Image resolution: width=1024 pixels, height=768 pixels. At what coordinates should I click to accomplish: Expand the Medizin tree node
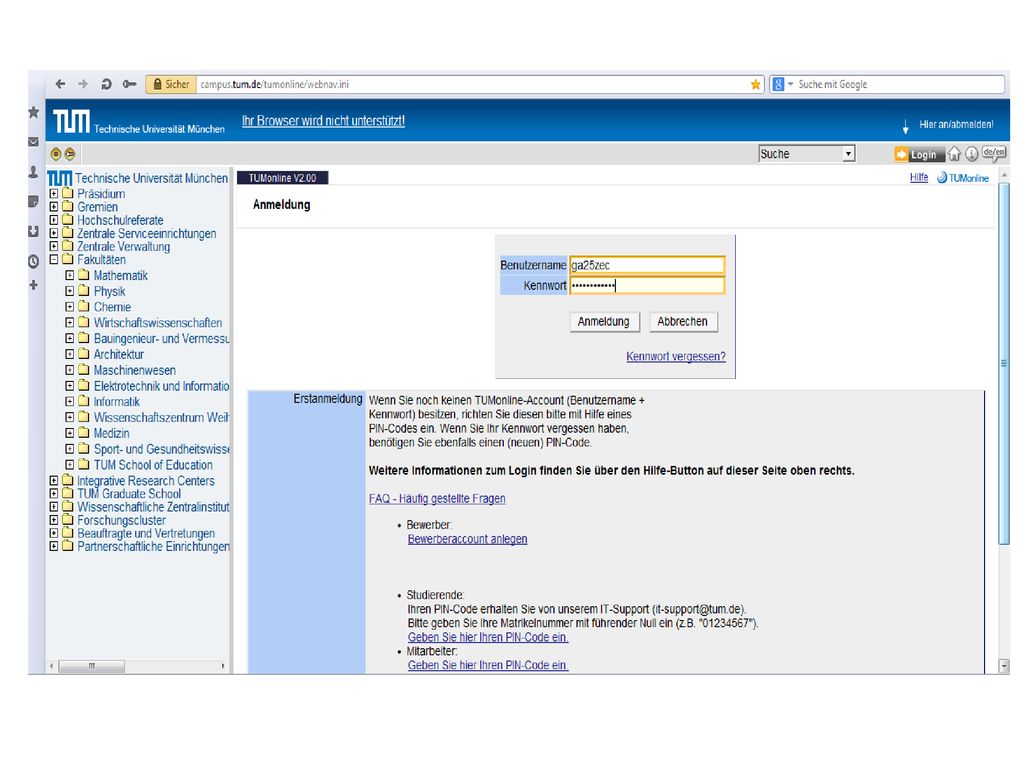click(x=69, y=433)
